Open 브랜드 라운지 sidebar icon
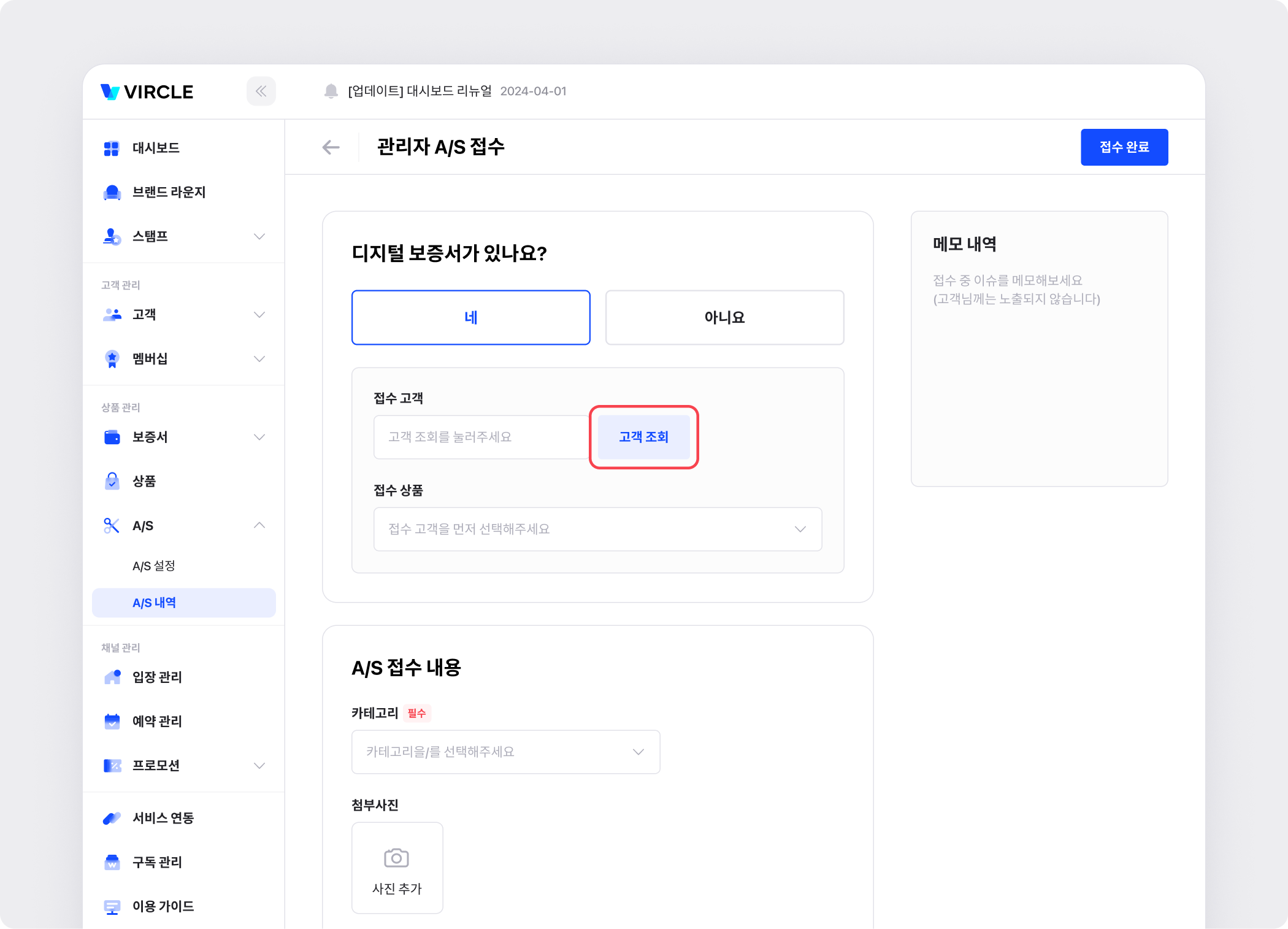 (112, 192)
